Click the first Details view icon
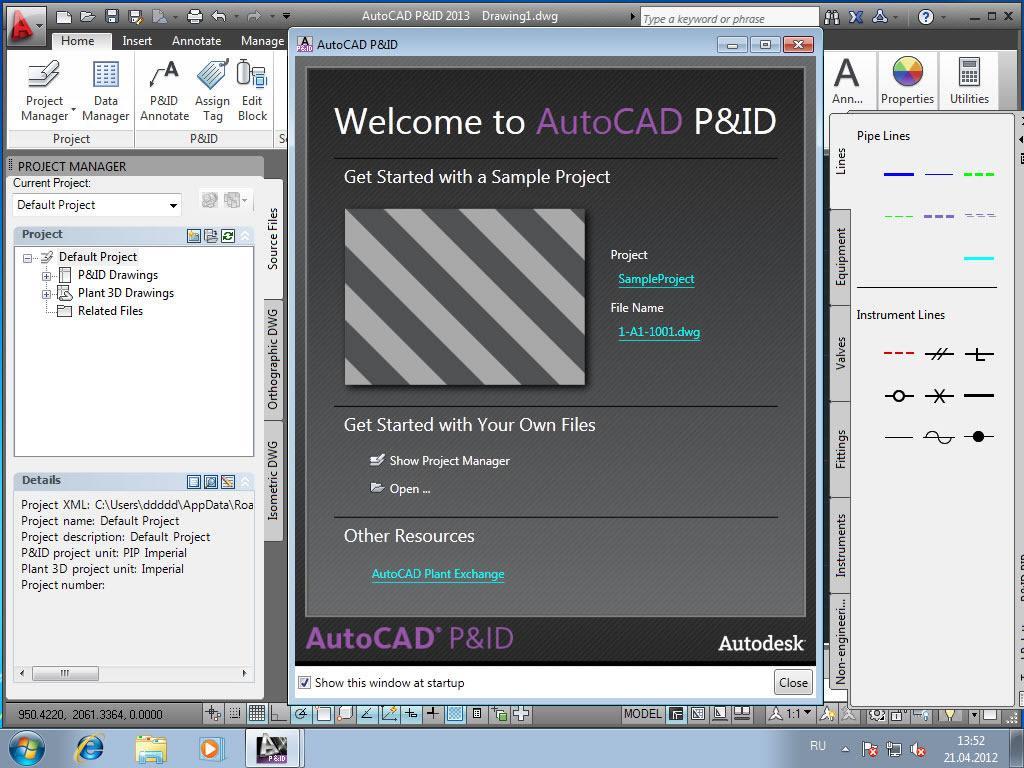The width and height of the screenshot is (1024, 768). [194, 482]
